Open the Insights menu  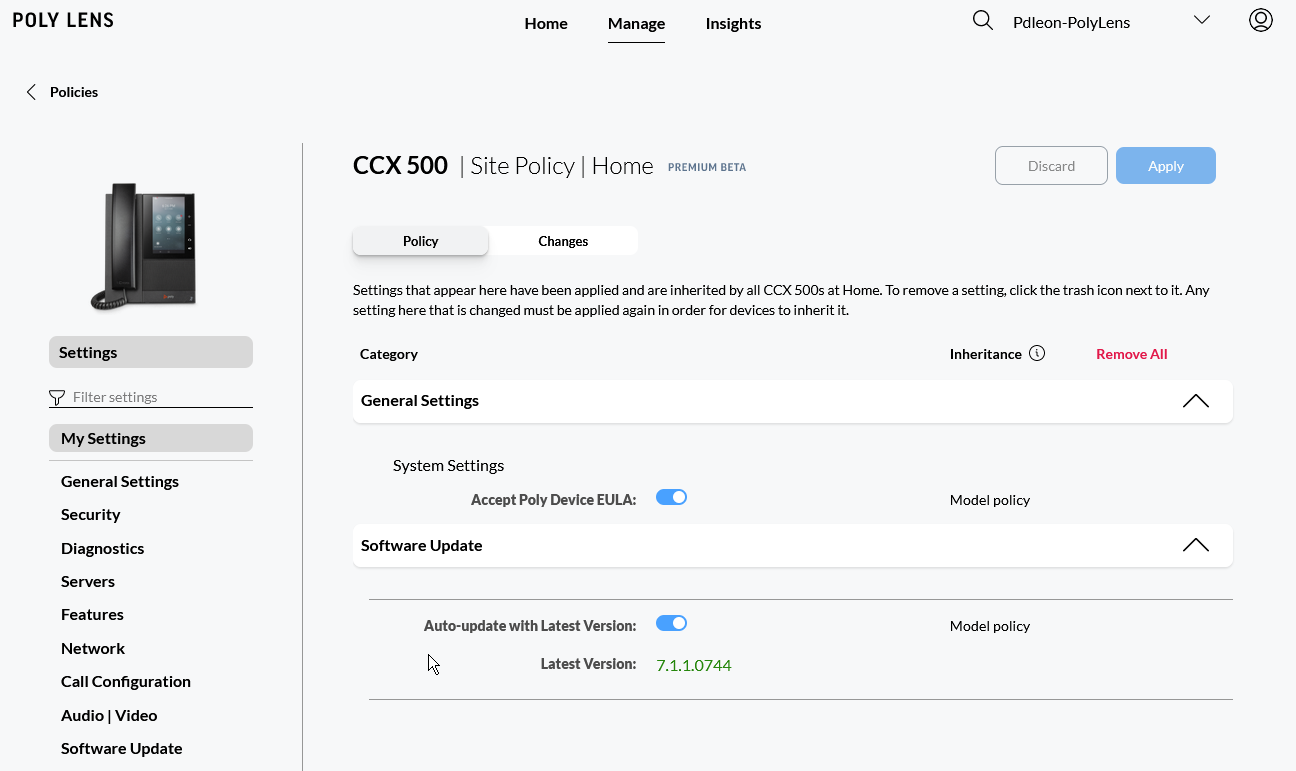coord(733,24)
